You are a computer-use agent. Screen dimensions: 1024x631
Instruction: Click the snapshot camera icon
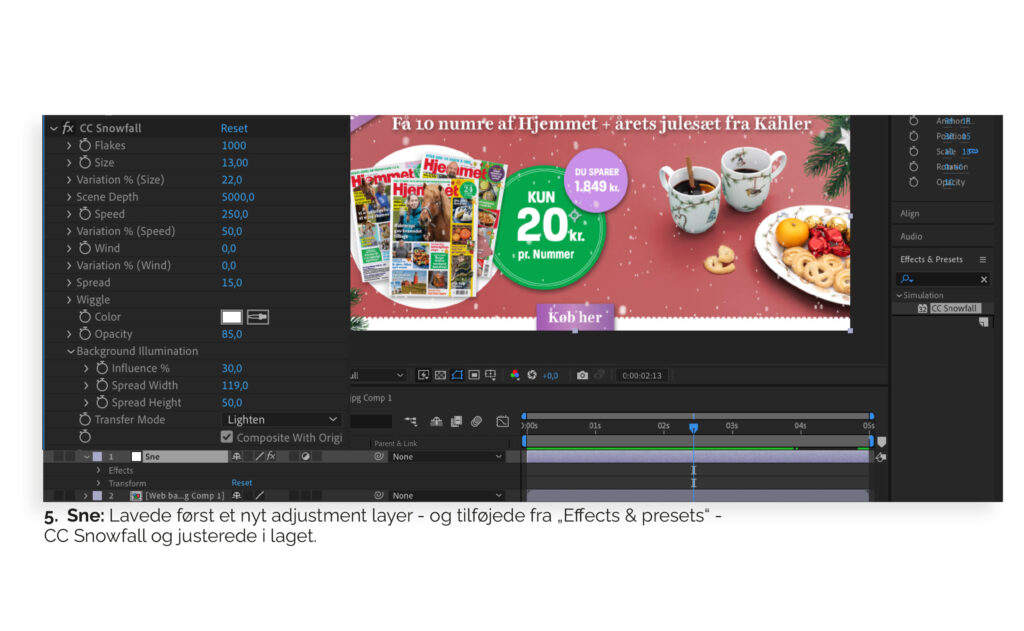(582, 375)
